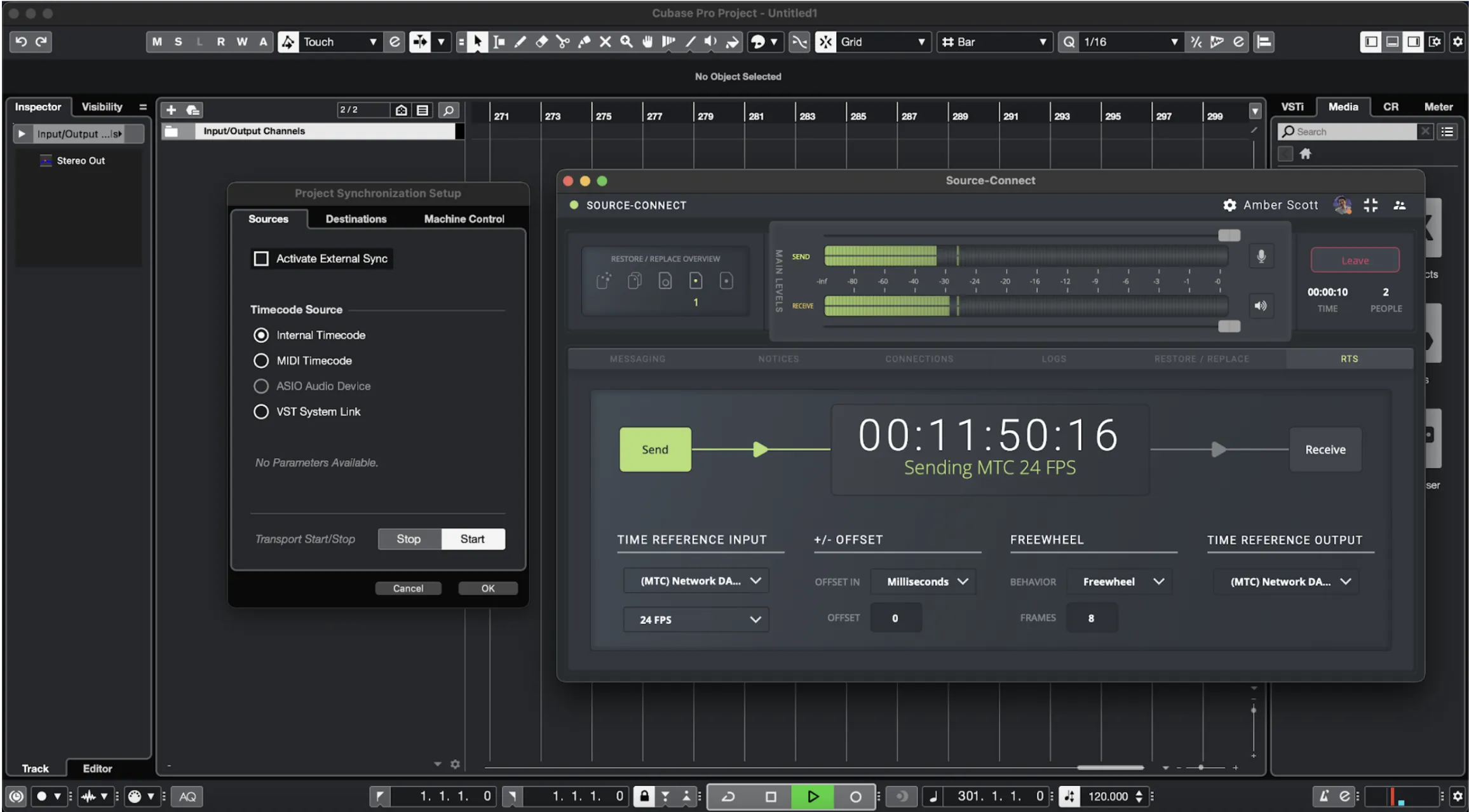Open the people icon in Source-Connect header
Image resolution: width=1469 pixels, height=812 pixels.
click(1399, 205)
